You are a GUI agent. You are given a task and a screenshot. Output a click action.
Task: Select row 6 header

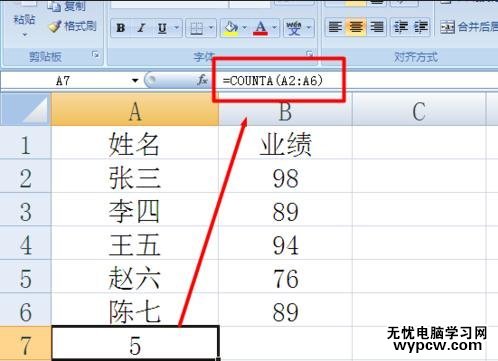coord(26,310)
